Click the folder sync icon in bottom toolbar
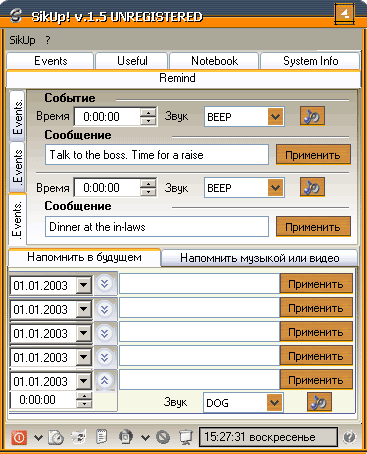This screenshot has width=367, height=454. pyautogui.click(x=79, y=437)
